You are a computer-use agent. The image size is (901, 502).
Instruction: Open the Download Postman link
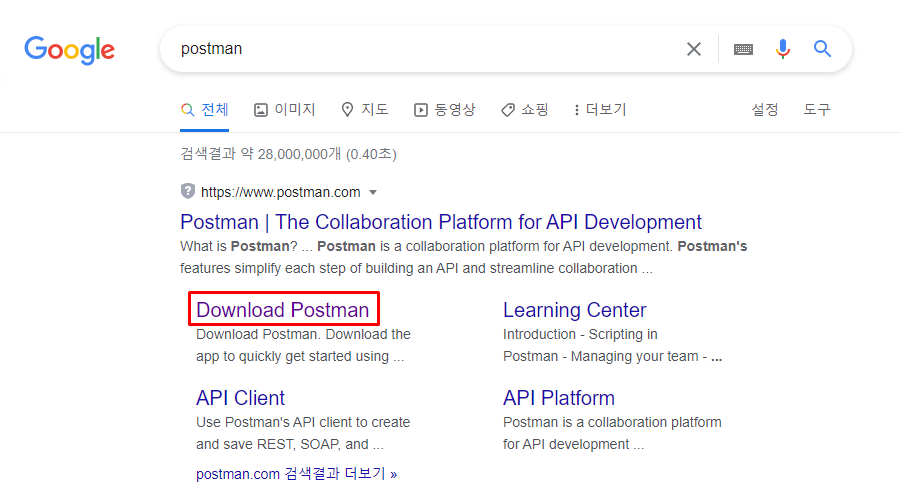(283, 310)
